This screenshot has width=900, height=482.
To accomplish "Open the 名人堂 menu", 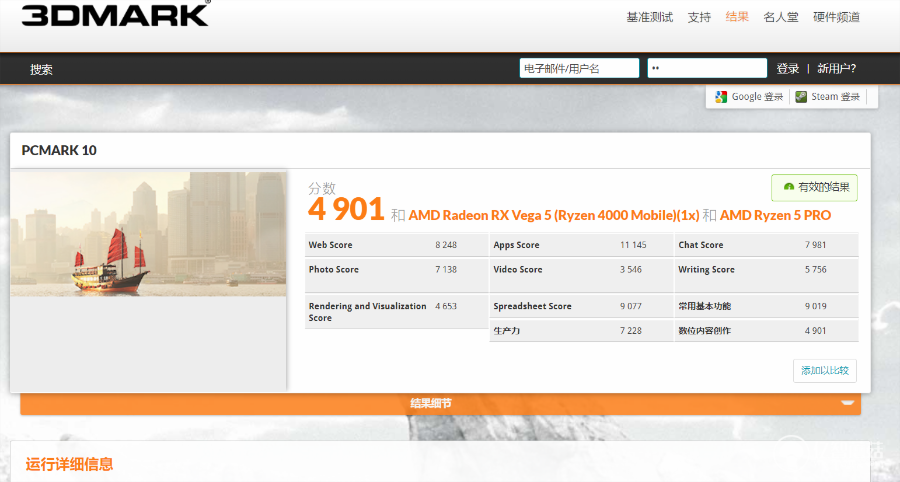I will click(x=781, y=17).
